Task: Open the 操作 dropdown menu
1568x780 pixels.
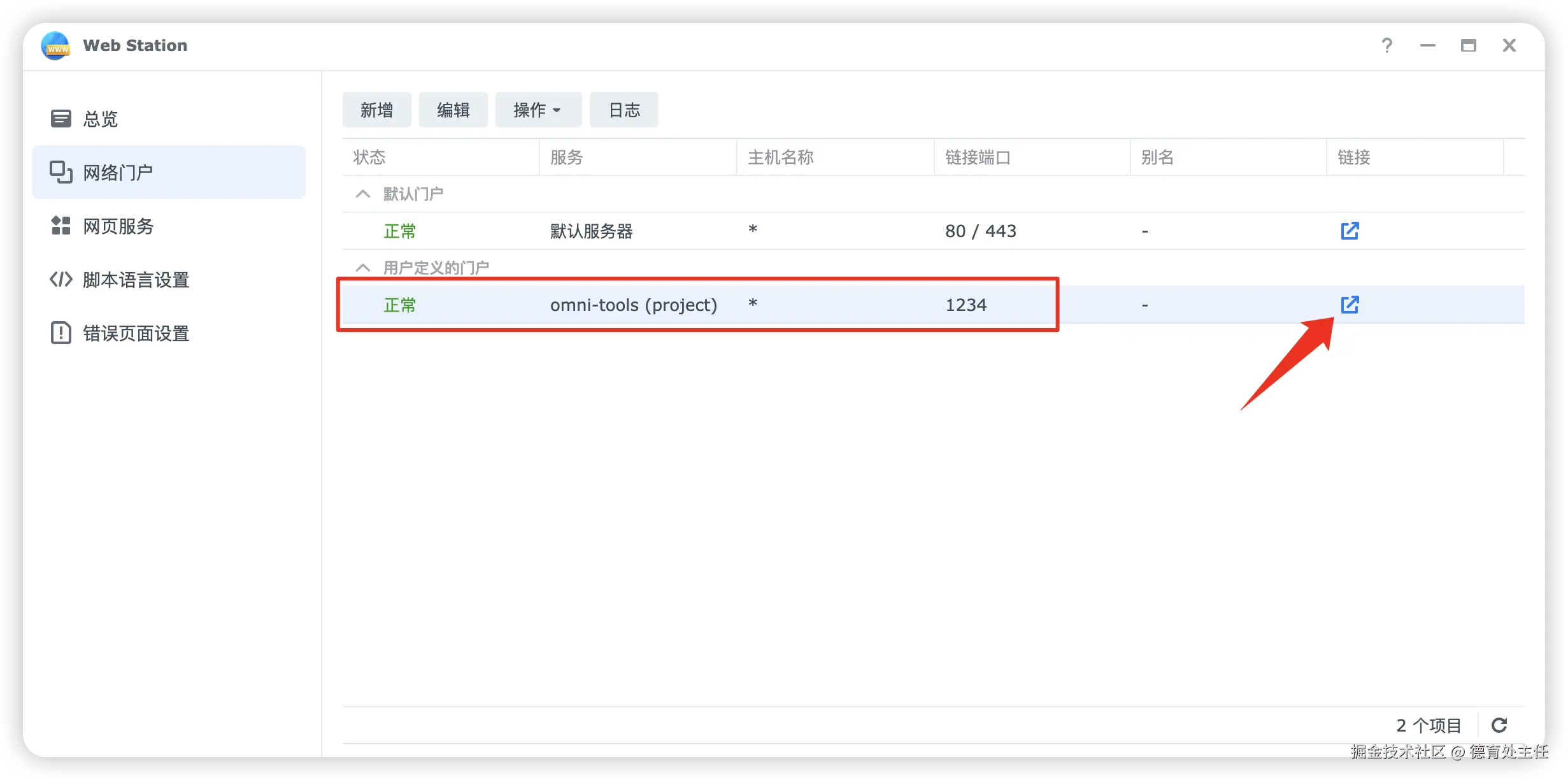Action: point(538,110)
